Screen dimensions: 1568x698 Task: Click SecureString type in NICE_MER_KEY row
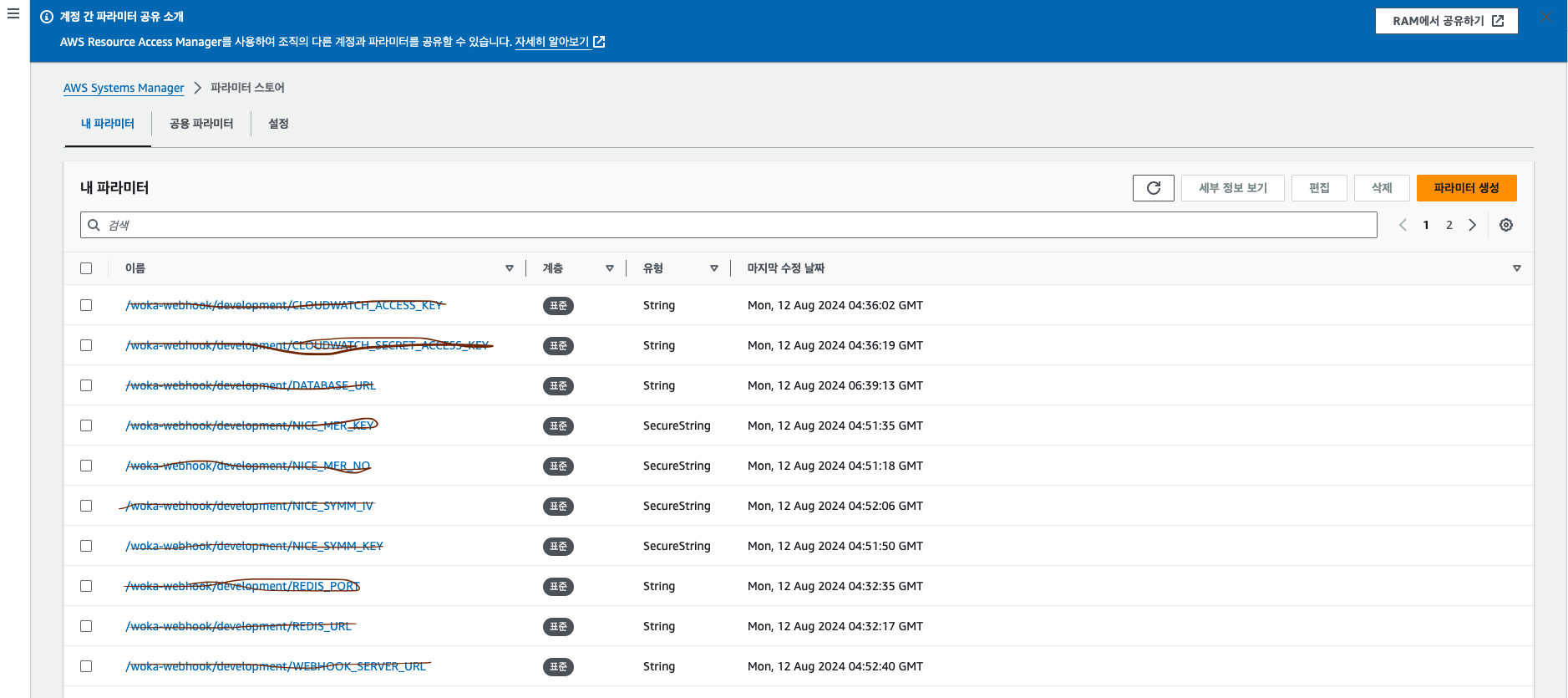[677, 425]
